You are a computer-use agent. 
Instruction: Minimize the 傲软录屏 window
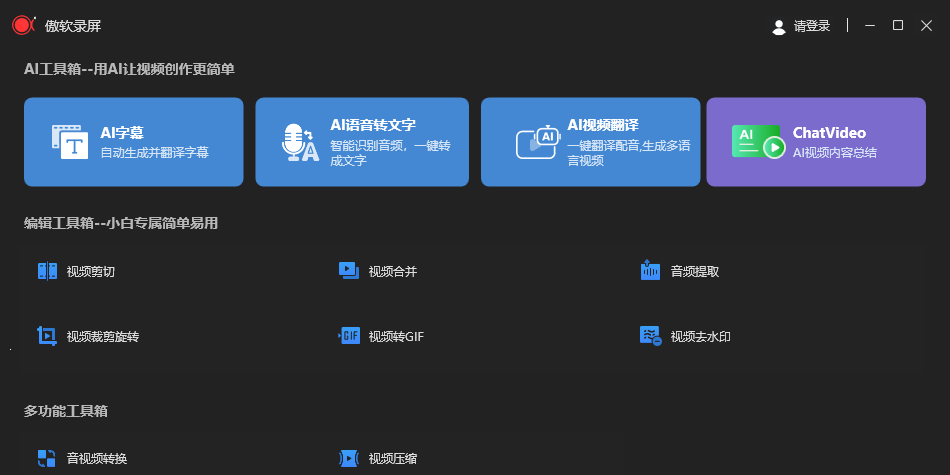(870, 25)
